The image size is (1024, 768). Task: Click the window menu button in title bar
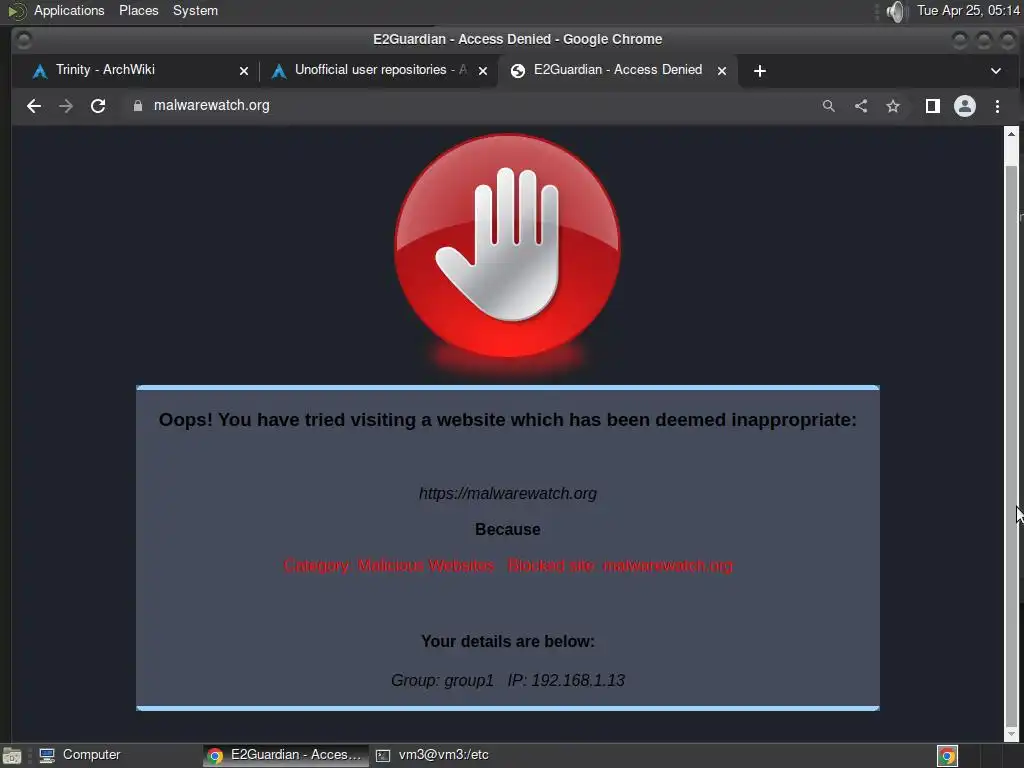click(x=24, y=40)
